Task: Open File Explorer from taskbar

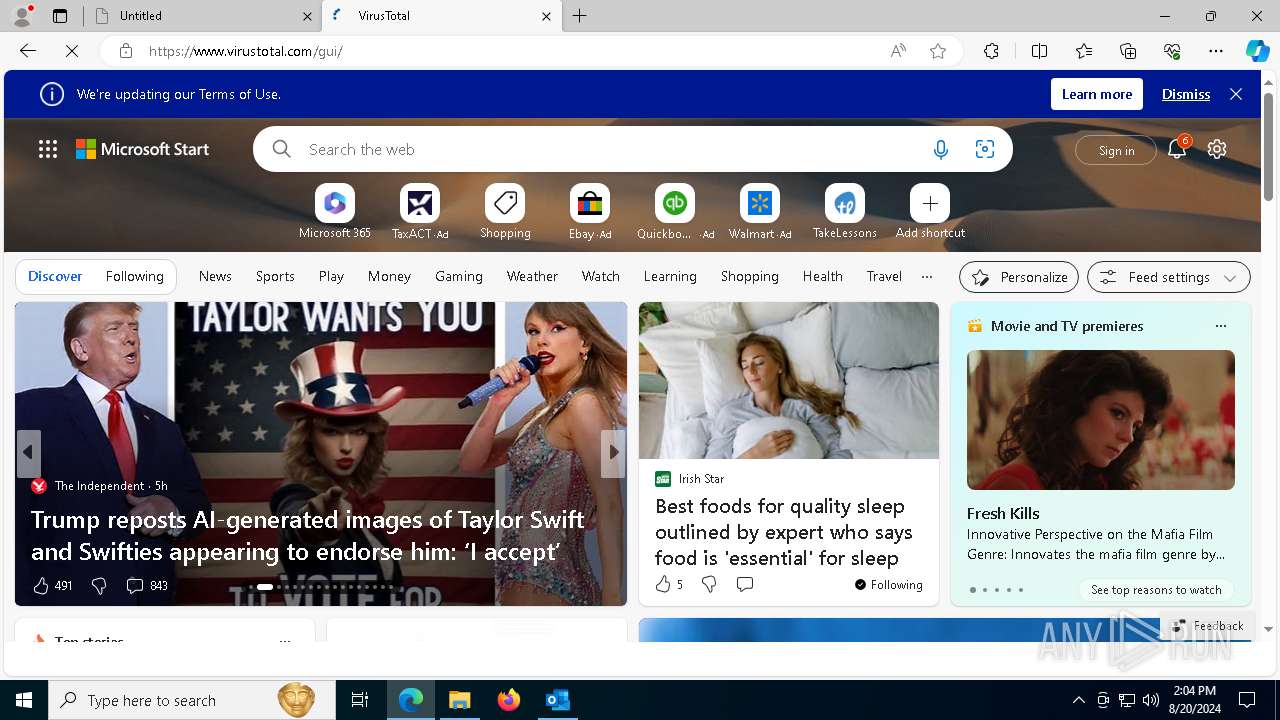Action: [x=459, y=700]
